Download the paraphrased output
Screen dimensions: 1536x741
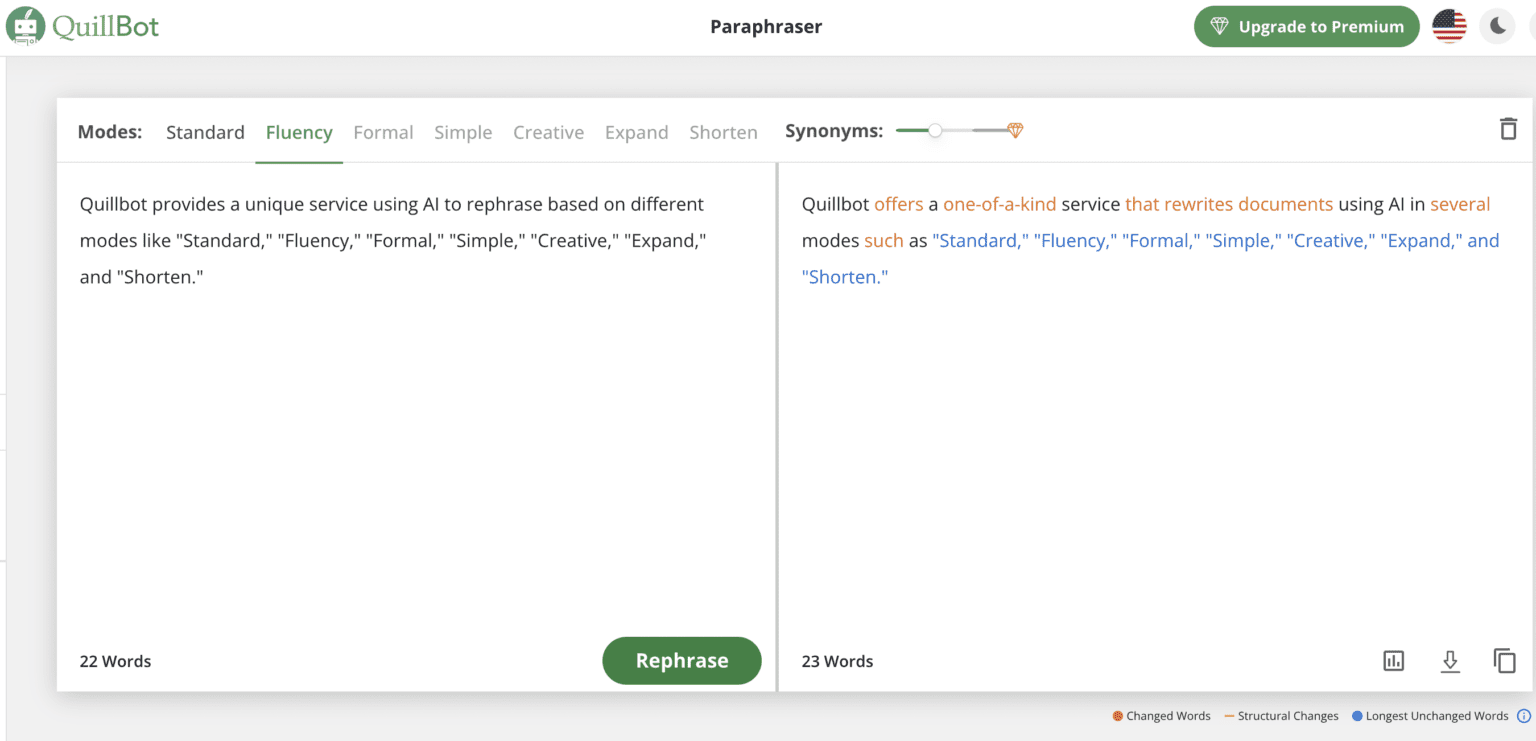point(1450,661)
